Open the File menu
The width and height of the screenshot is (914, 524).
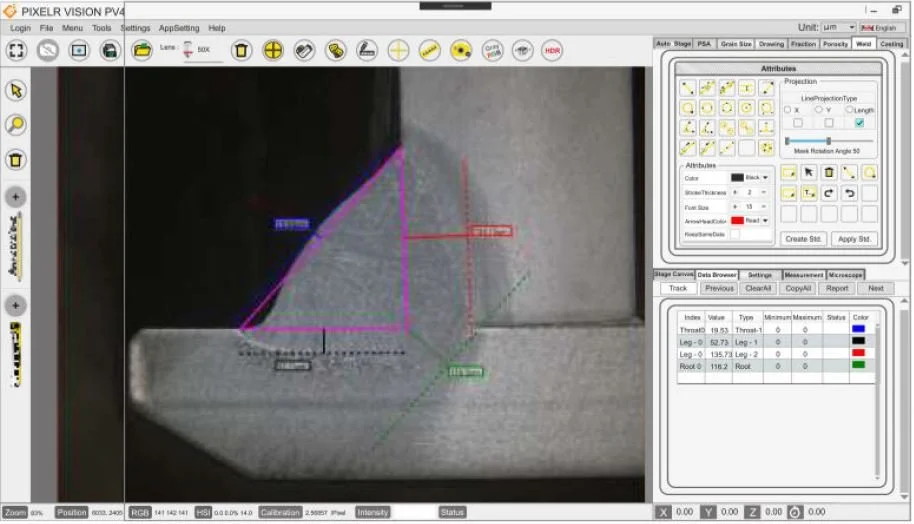tap(46, 28)
